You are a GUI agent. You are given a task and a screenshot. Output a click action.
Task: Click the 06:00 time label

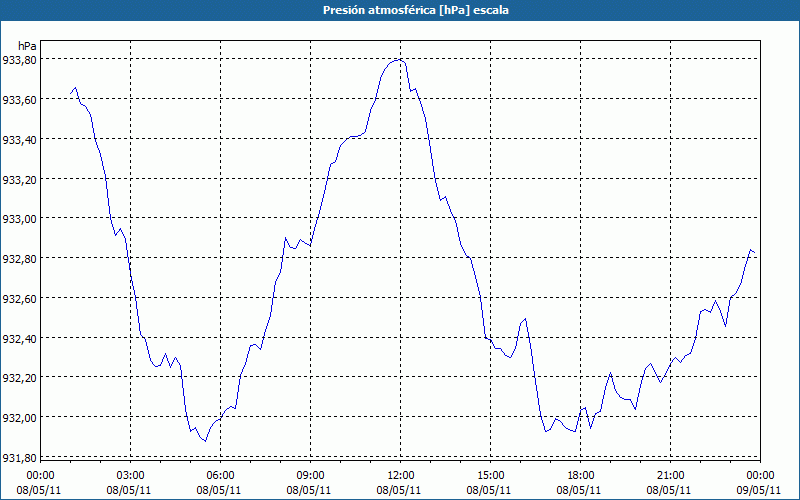click(x=220, y=476)
